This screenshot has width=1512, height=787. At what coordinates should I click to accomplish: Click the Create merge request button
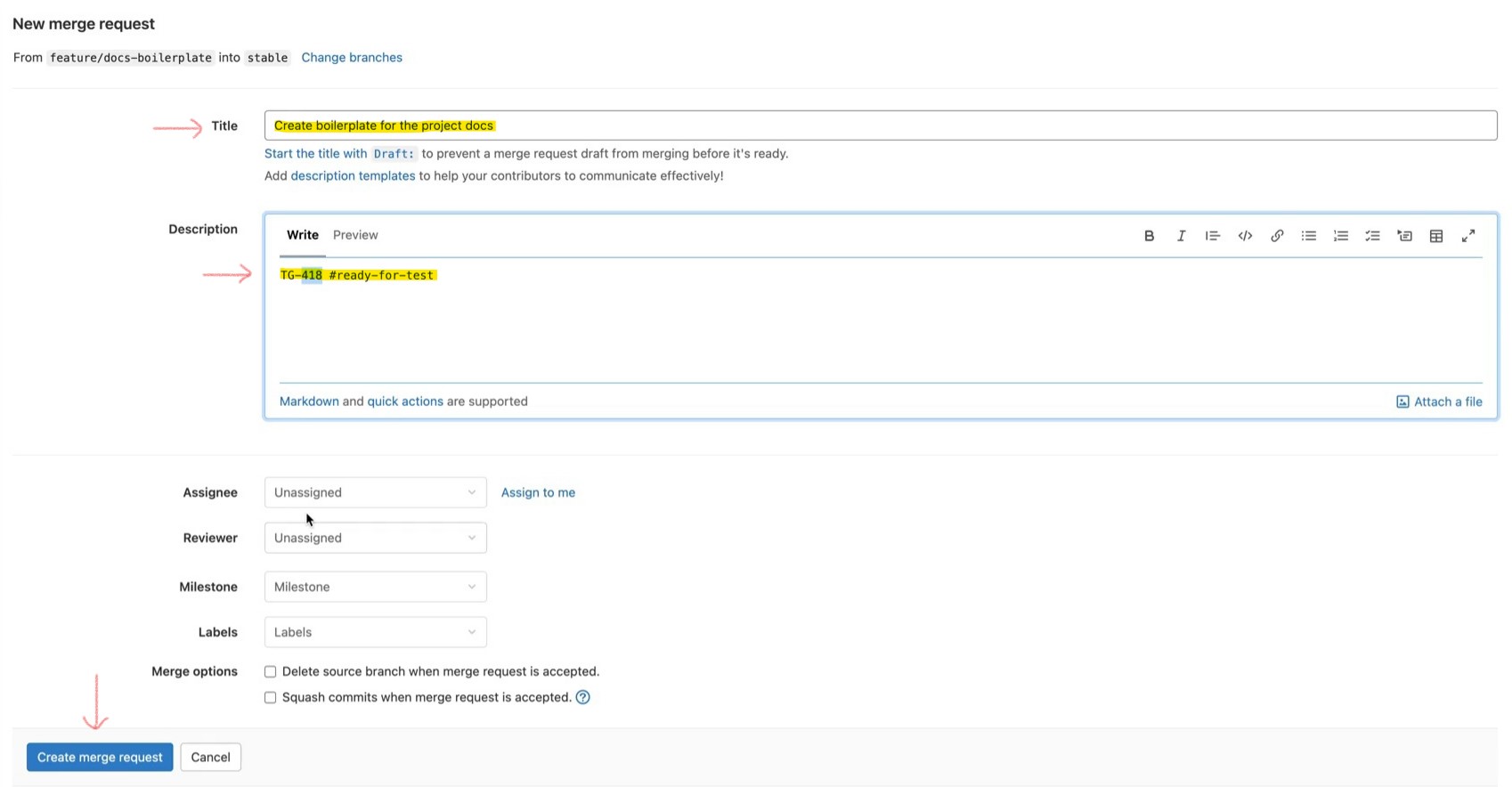pyautogui.click(x=100, y=758)
